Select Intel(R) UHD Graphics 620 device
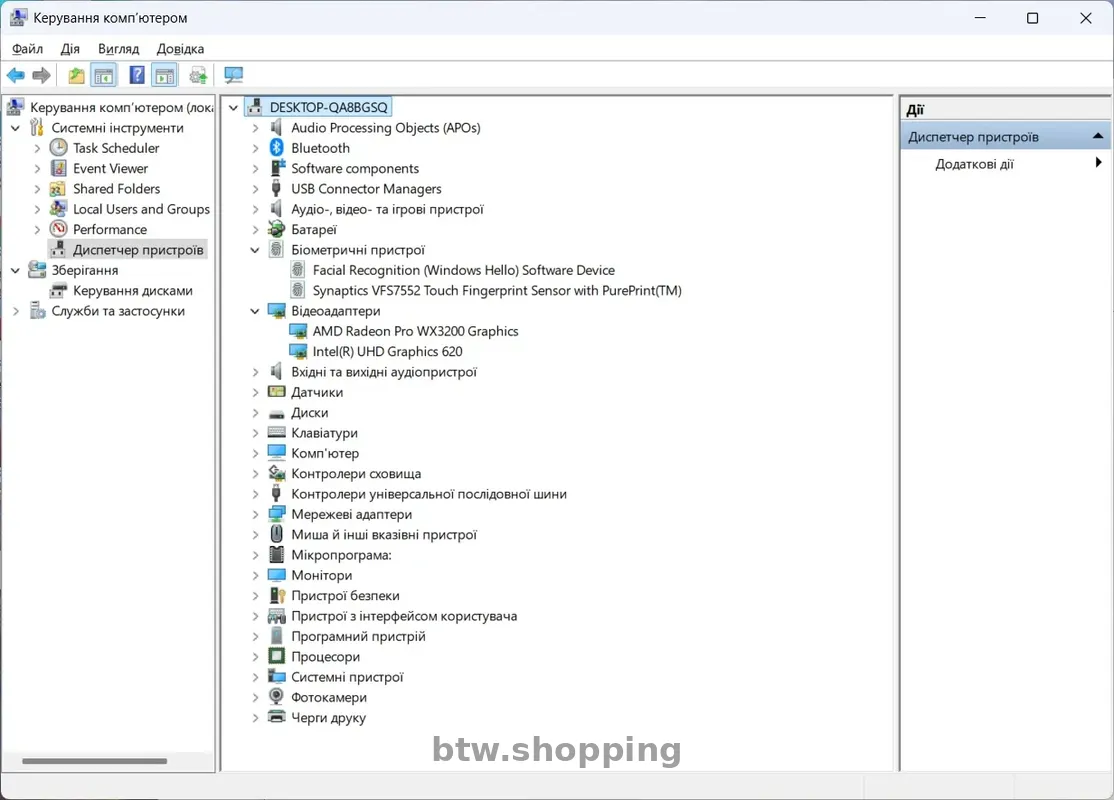The image size is (1114, 800). click(x=387, y=351)
